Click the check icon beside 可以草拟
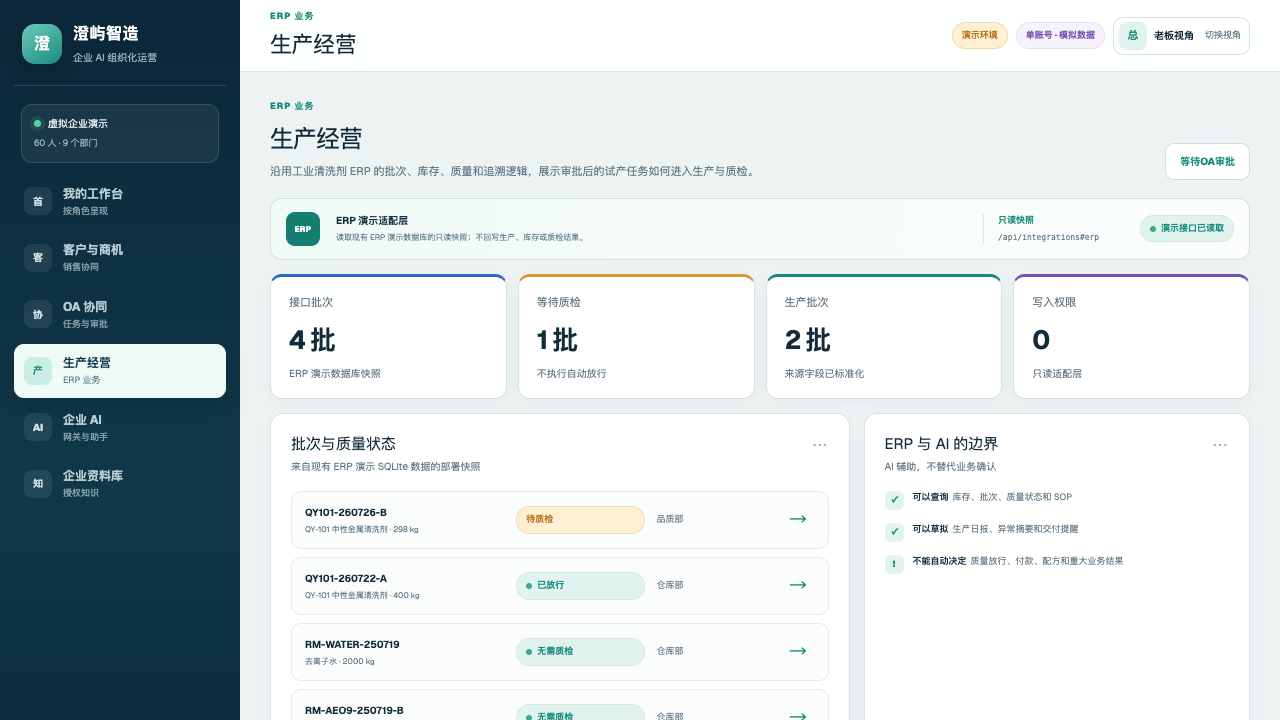This screenshot has width=1280, height=720. click(894, 532)
